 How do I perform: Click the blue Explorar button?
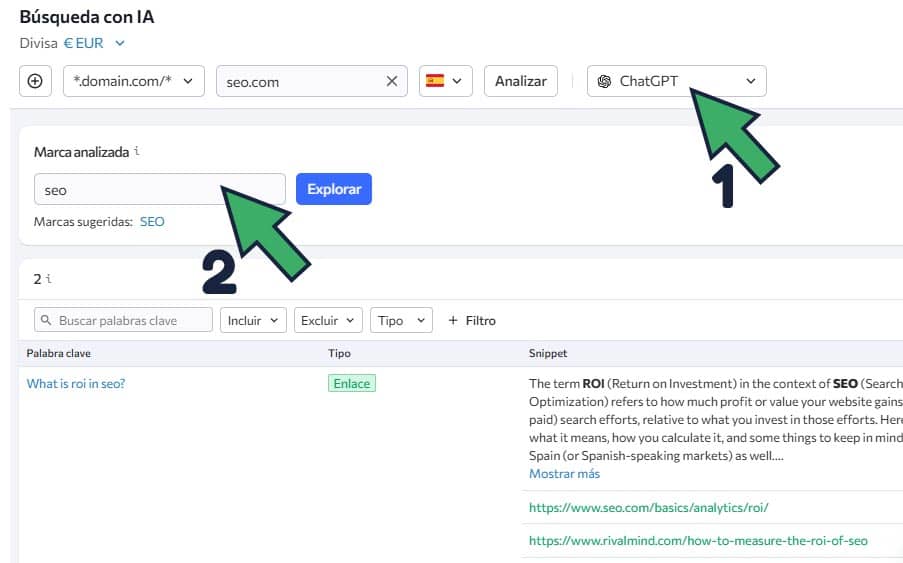[334, 189]
